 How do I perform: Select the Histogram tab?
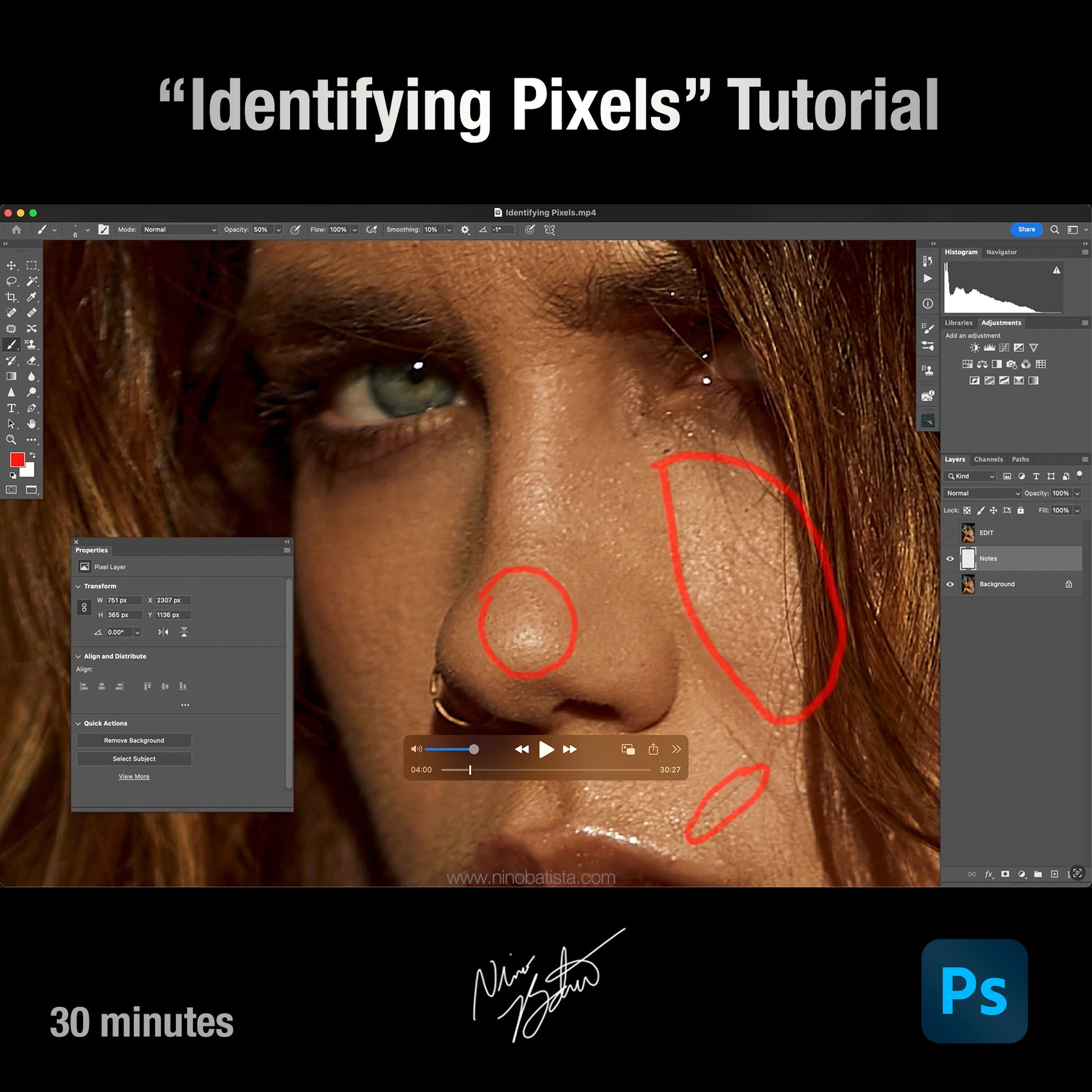(x=961, y=252)
